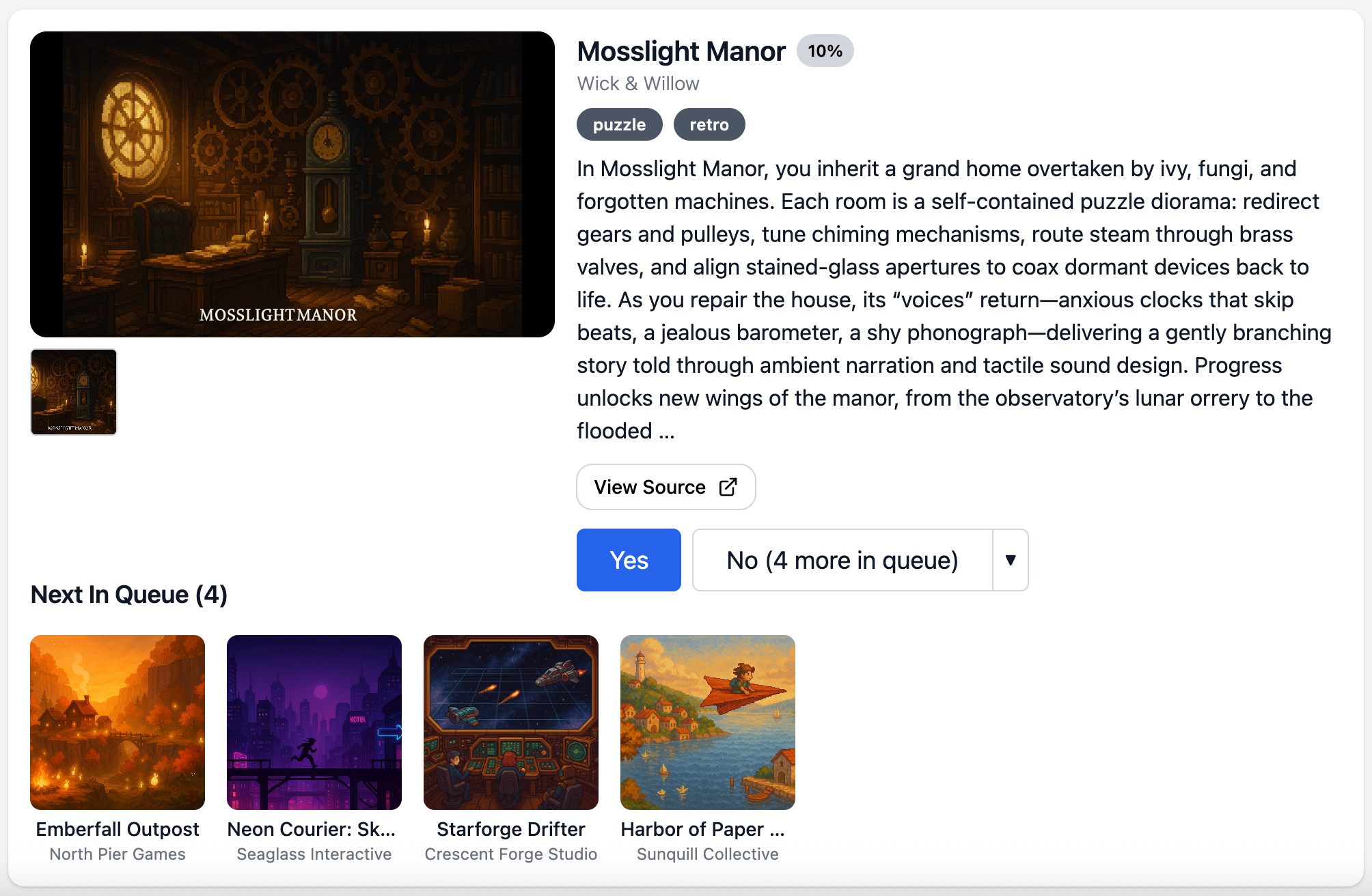Click the 10% match badge

coord(825,51)
